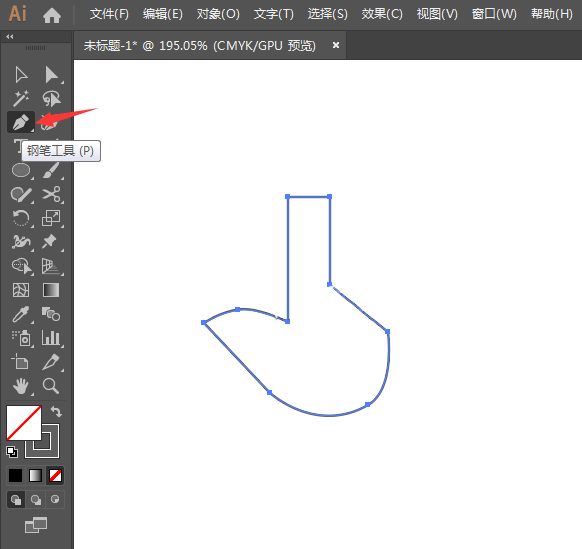Go to the Home screen icon
582x549 pixels.
click(x=52, y=15)
